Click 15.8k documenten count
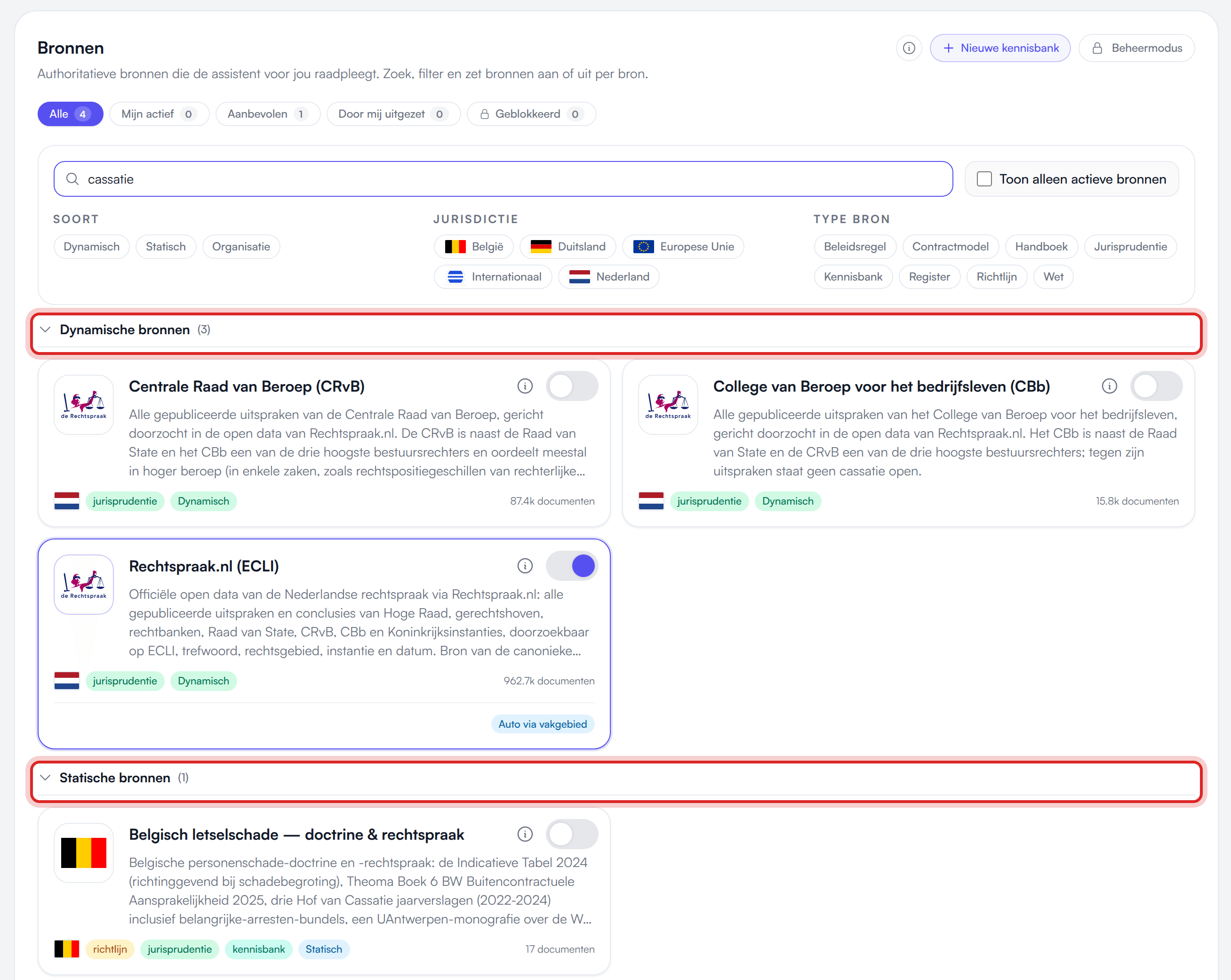Viewport: 1231px width, 980px height. click(1137, 501)
